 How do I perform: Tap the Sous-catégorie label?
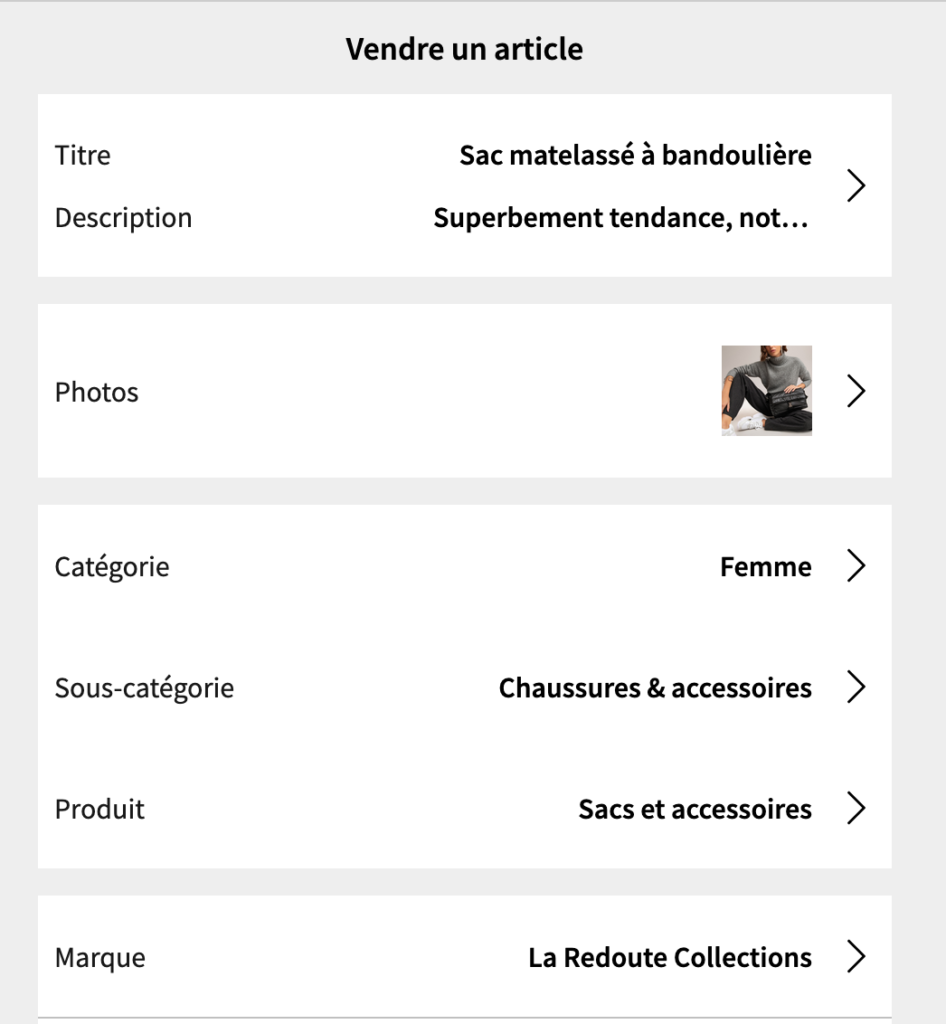point(144,688)
